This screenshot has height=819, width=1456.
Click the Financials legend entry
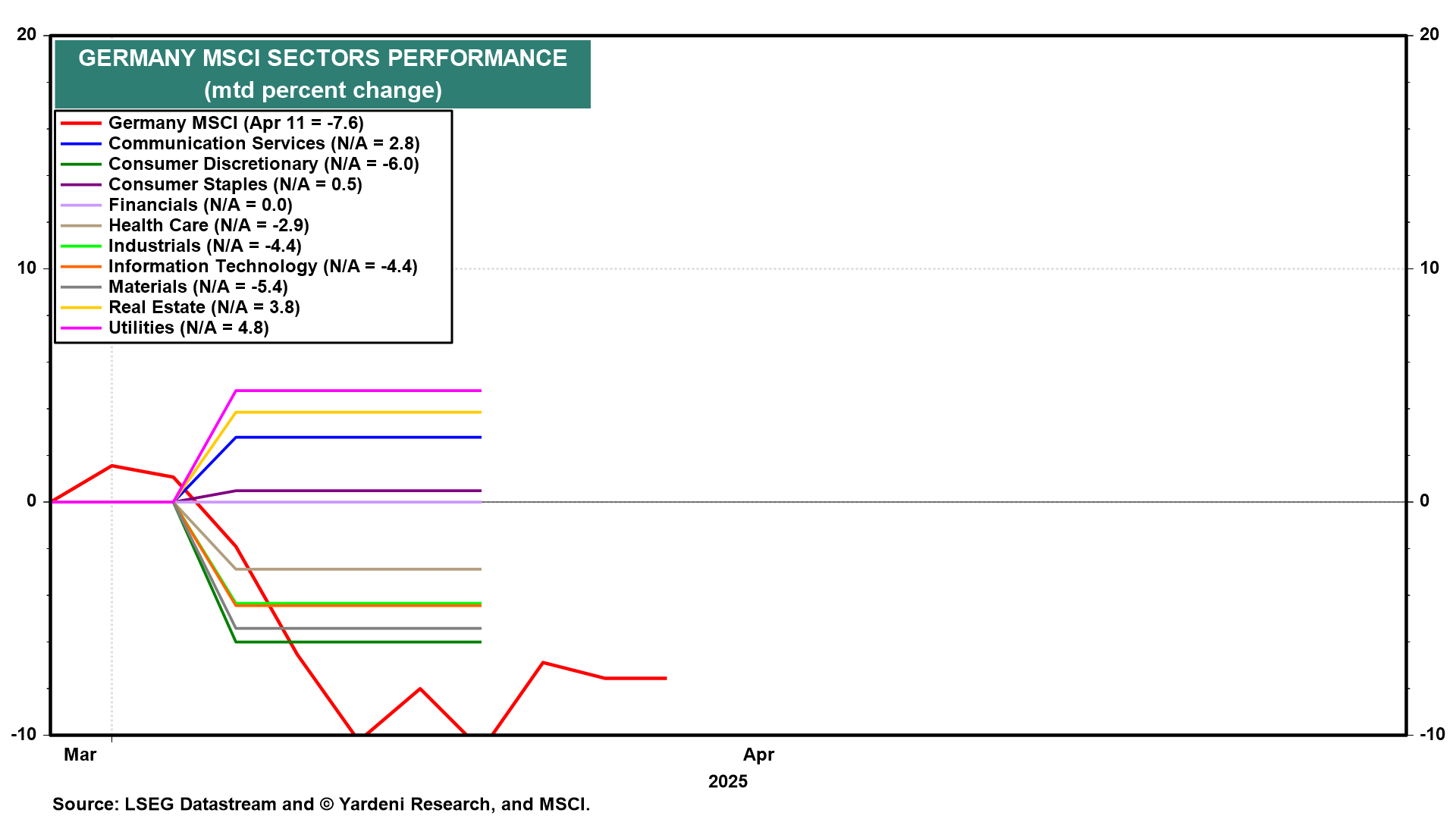coord(200,205)
